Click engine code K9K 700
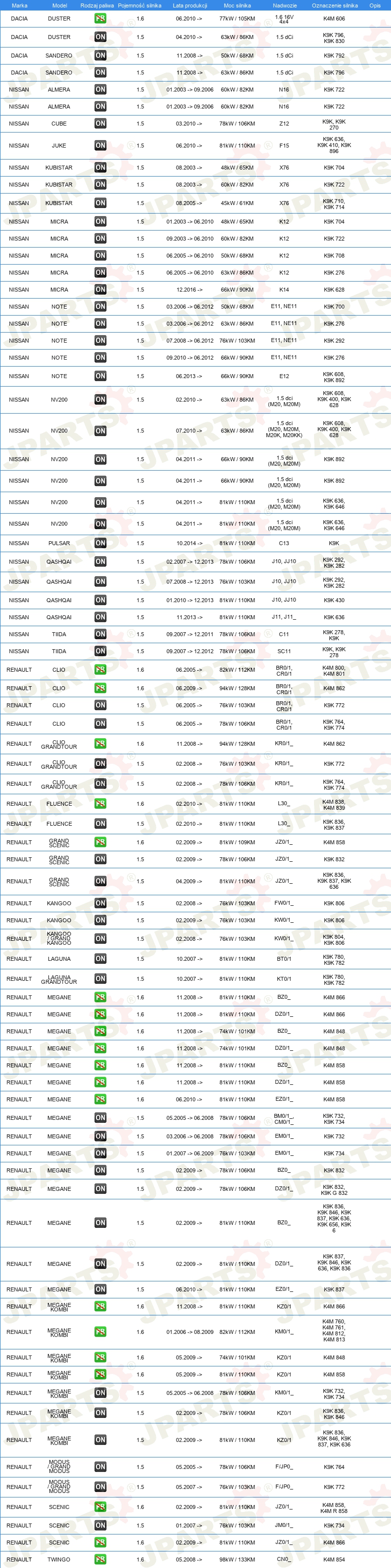 coord(334,307)
